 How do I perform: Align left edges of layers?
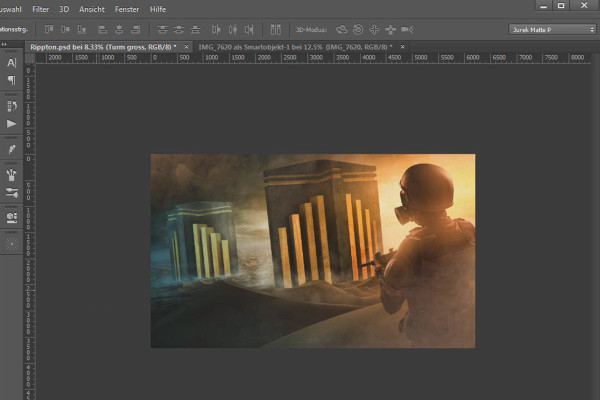click(x=103, y=29)
